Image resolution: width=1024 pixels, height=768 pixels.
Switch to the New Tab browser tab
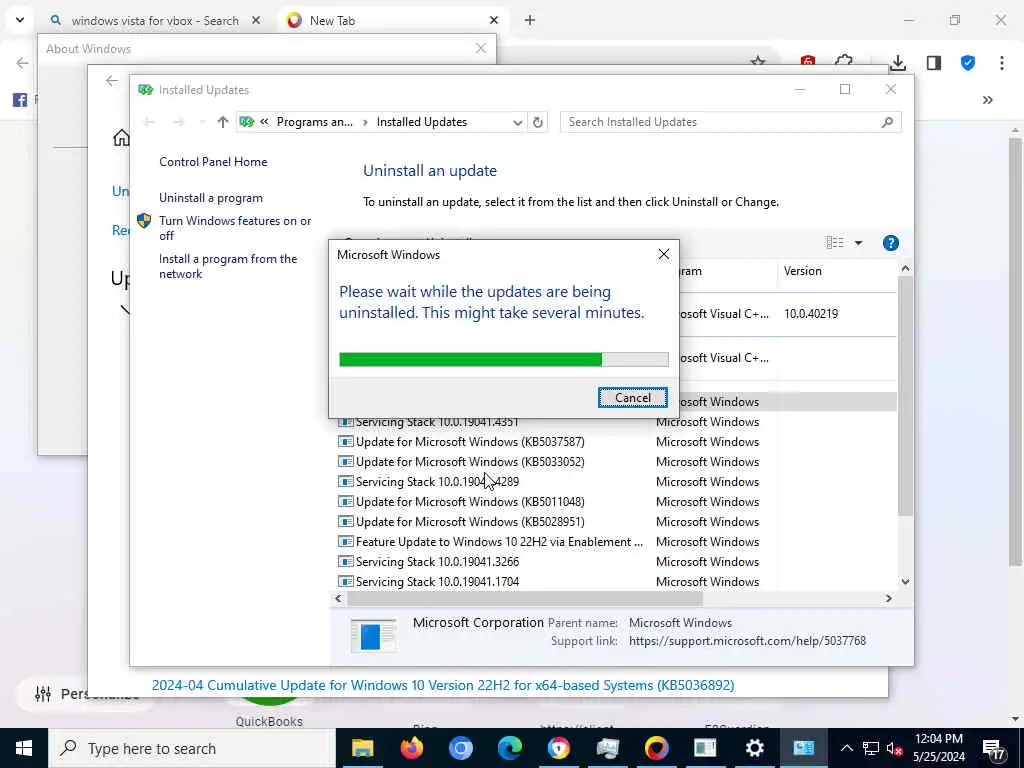tap(392, 21)
